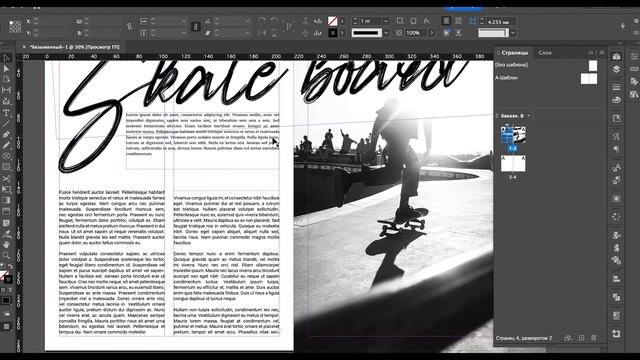Select the Pen tool
Screen dimensions: 640x360
click(x=6, y=134)
